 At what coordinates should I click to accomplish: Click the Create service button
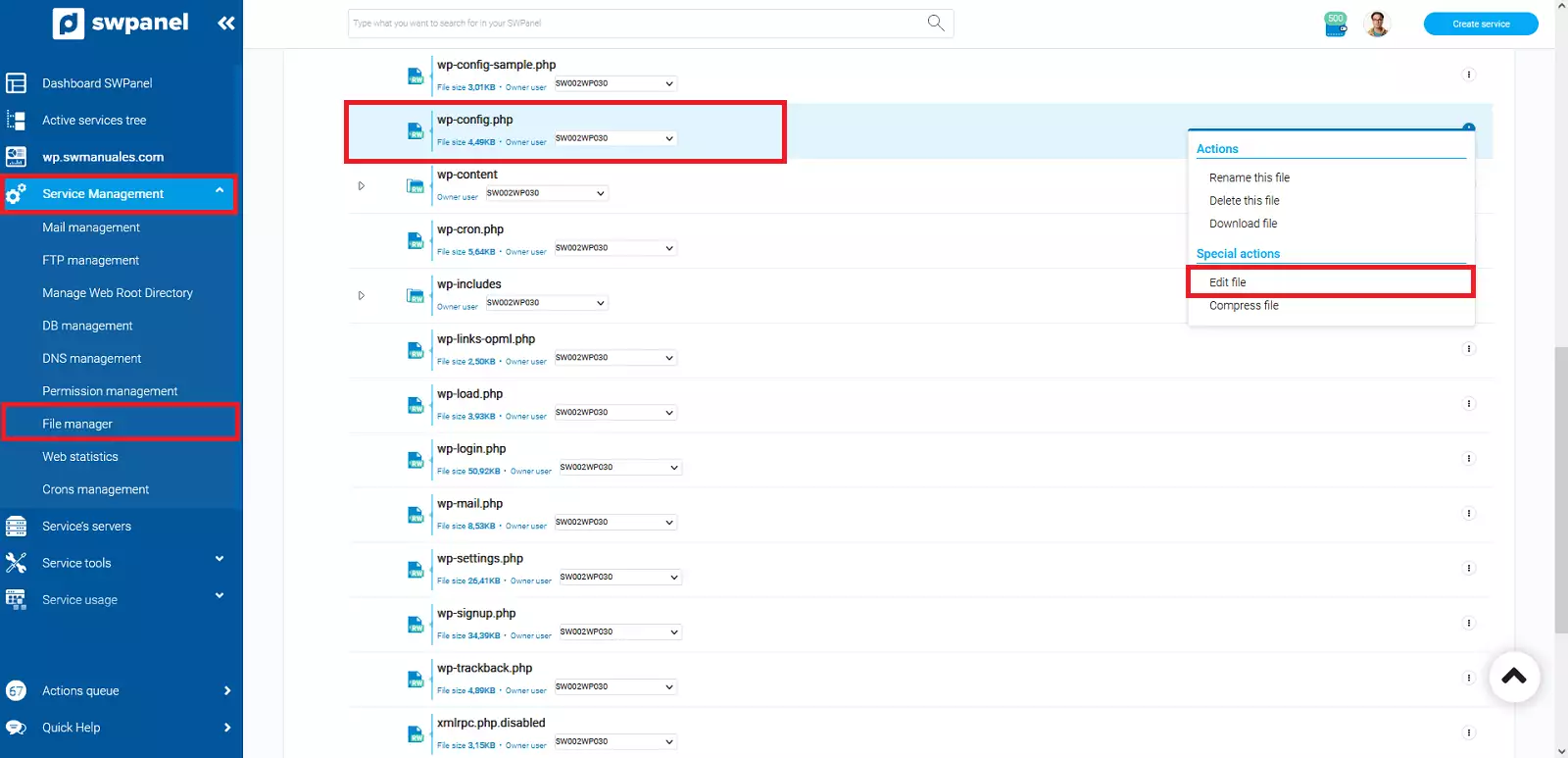tap(1480, 24)
